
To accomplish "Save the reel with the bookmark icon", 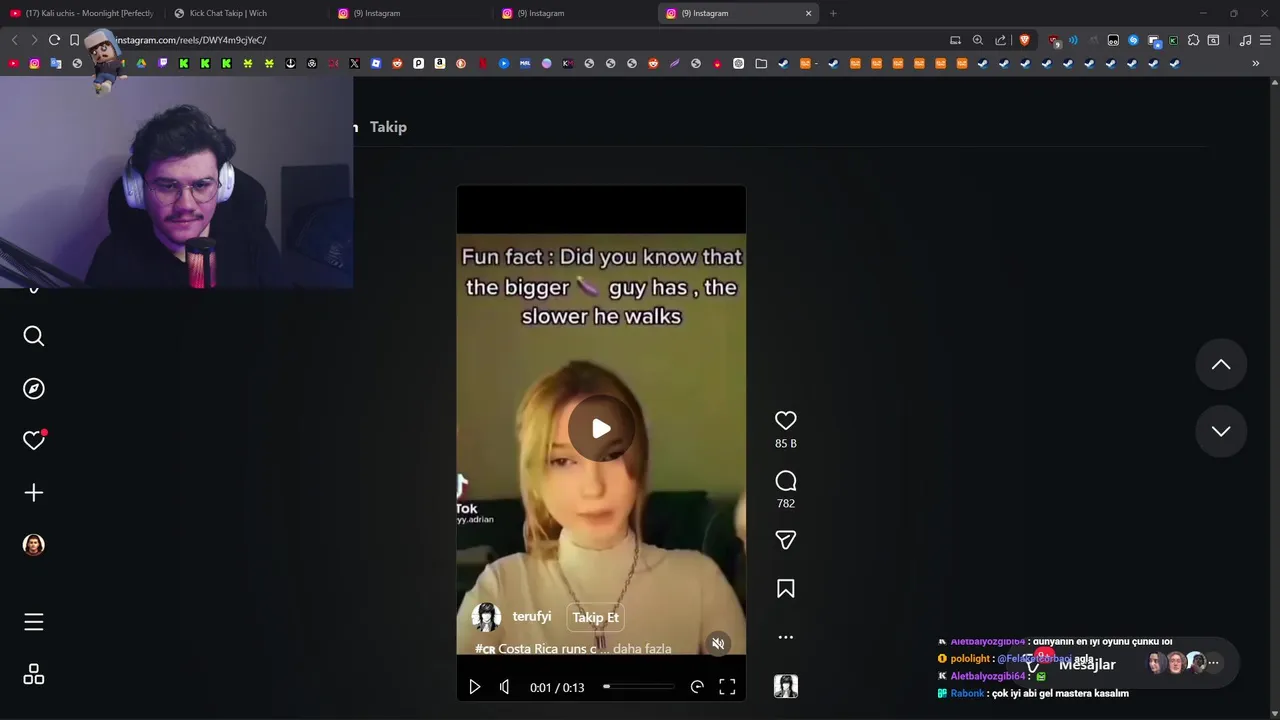I will click(786, 589).
